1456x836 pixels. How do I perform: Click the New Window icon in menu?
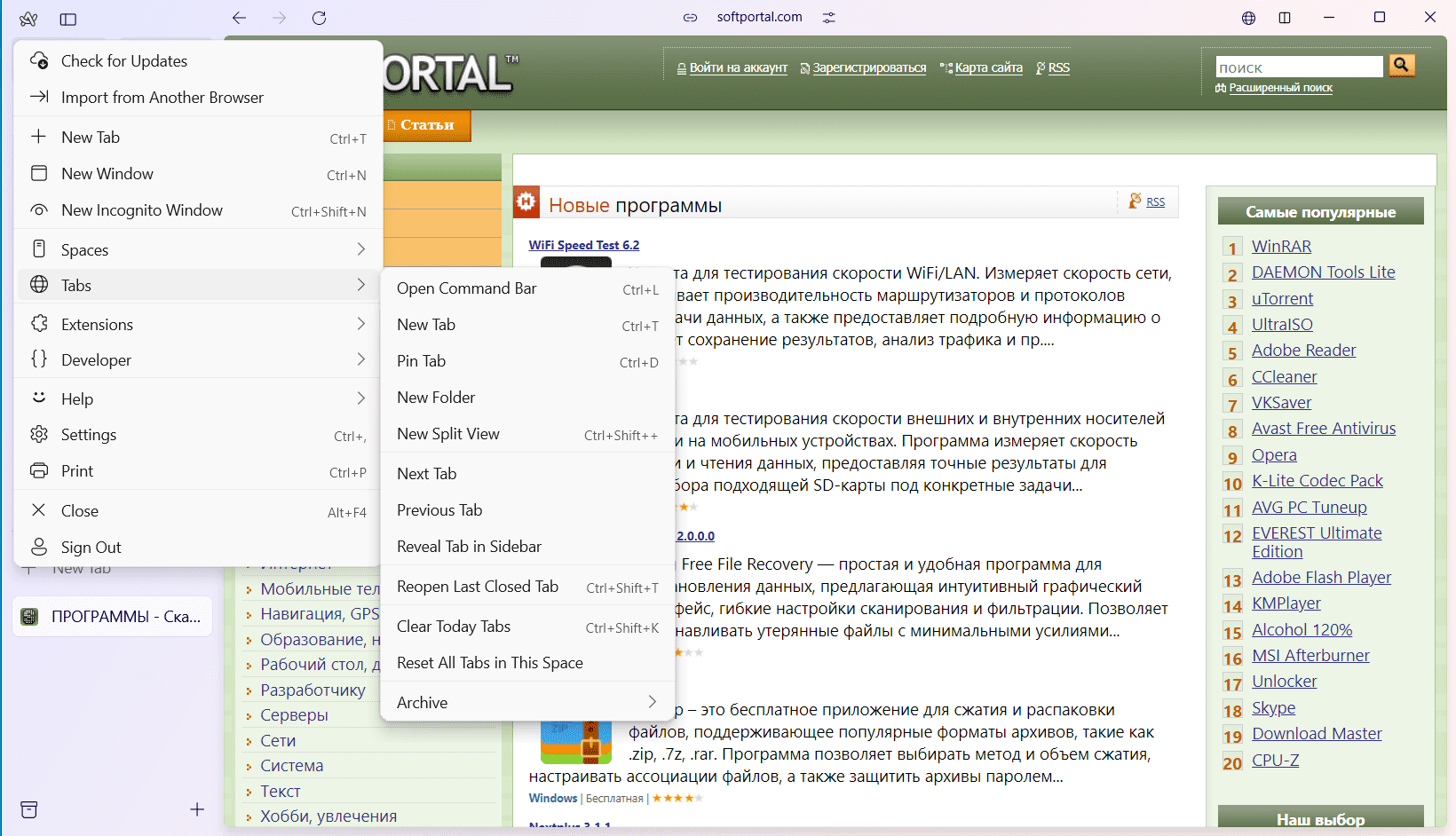(39, 173)
